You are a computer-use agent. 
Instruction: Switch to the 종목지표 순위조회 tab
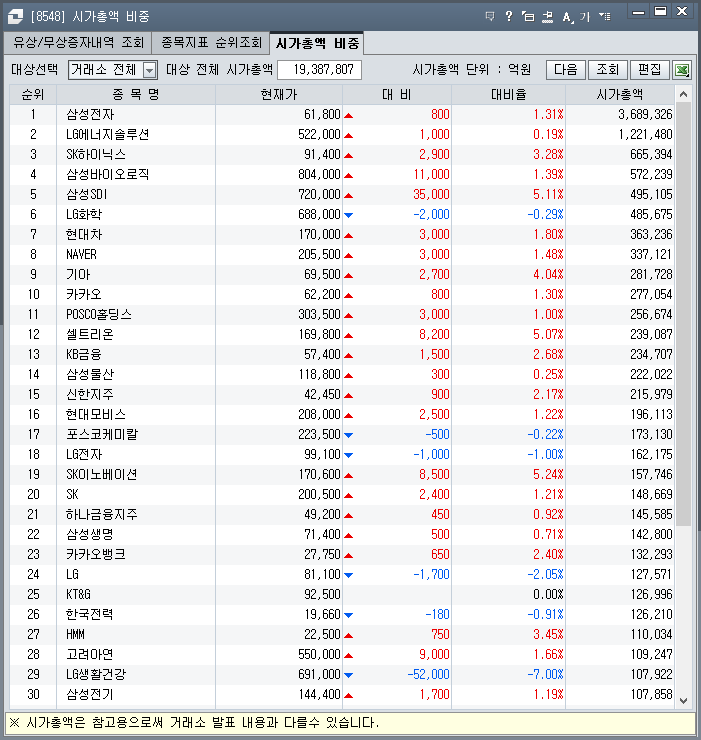[x=211, y=43]
